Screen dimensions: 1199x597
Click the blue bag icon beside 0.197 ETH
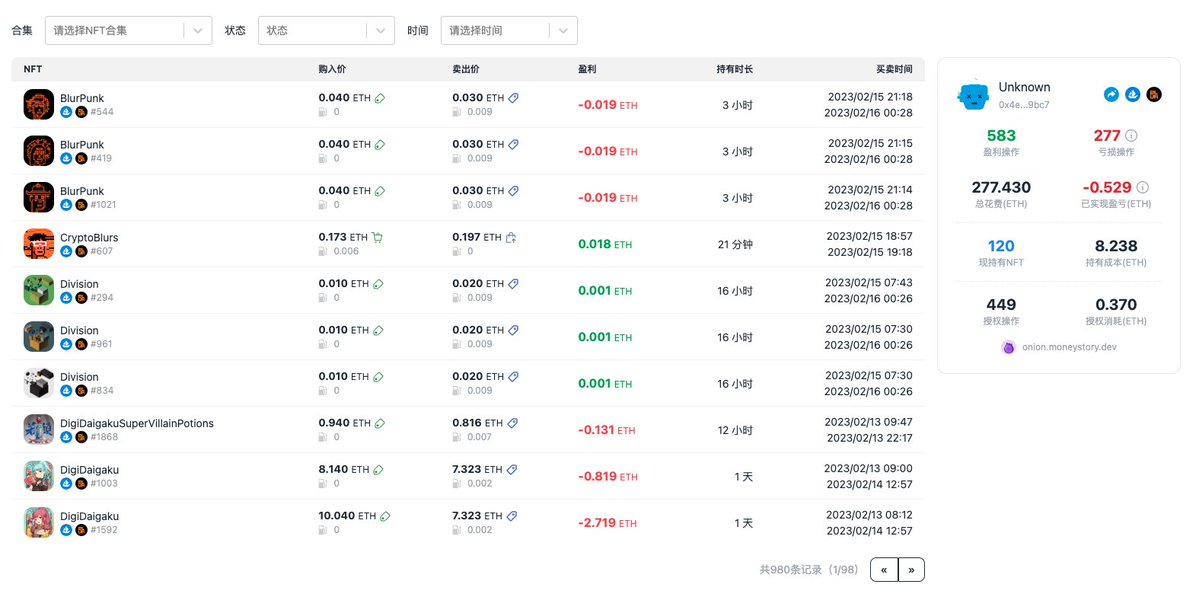click(x=511, y=237)
